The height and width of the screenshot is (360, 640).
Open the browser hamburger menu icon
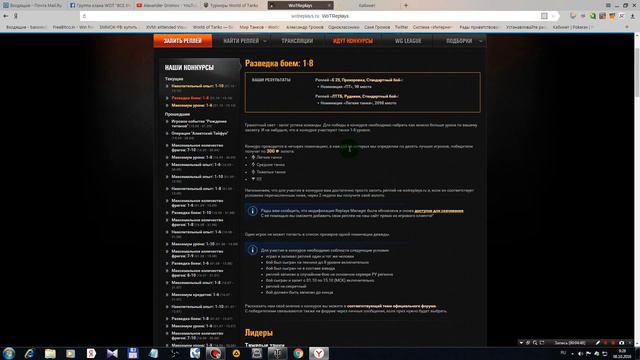pos(608,5)
